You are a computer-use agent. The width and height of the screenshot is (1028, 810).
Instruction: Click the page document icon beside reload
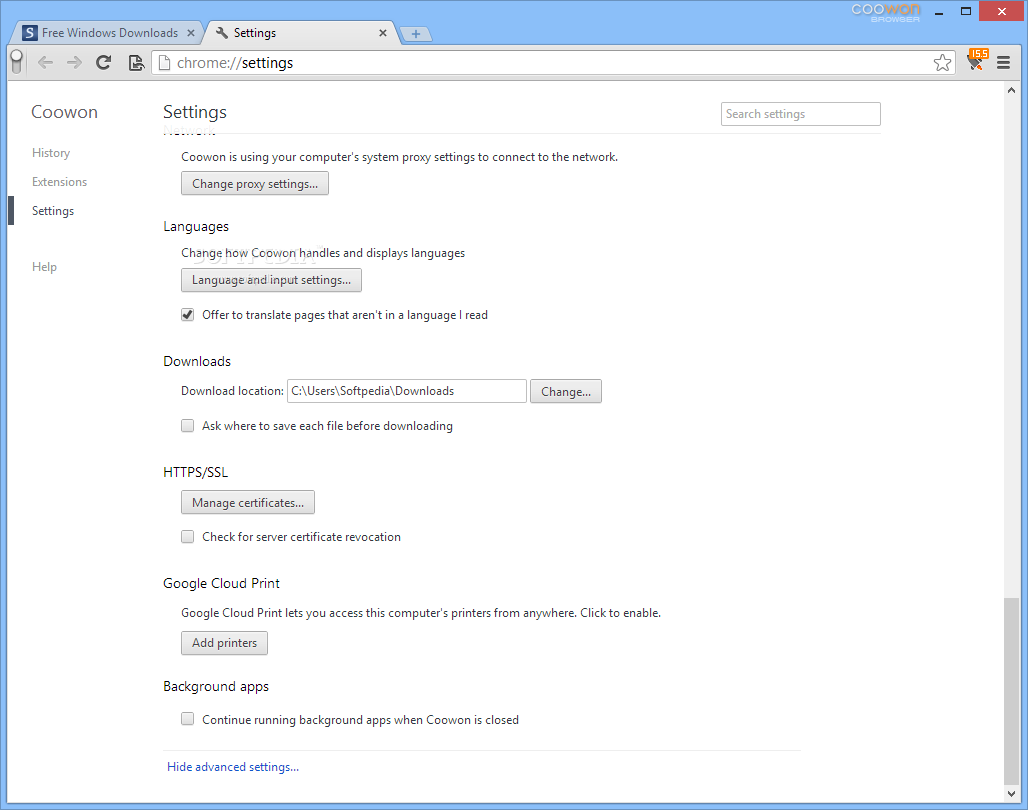(x=136, y=63)
